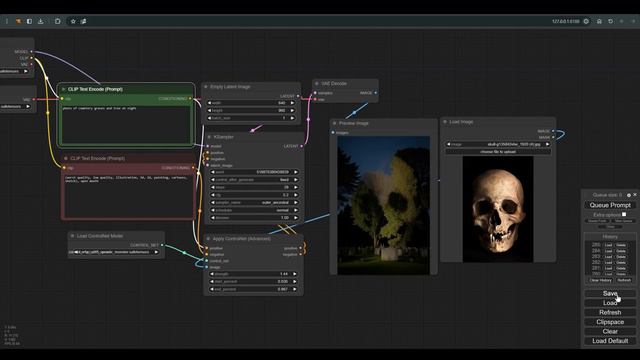The height and width of the screenshot is (360, 640).
Task: Click the browser extensions puzzle icon
Action: (x=58, y=21)
